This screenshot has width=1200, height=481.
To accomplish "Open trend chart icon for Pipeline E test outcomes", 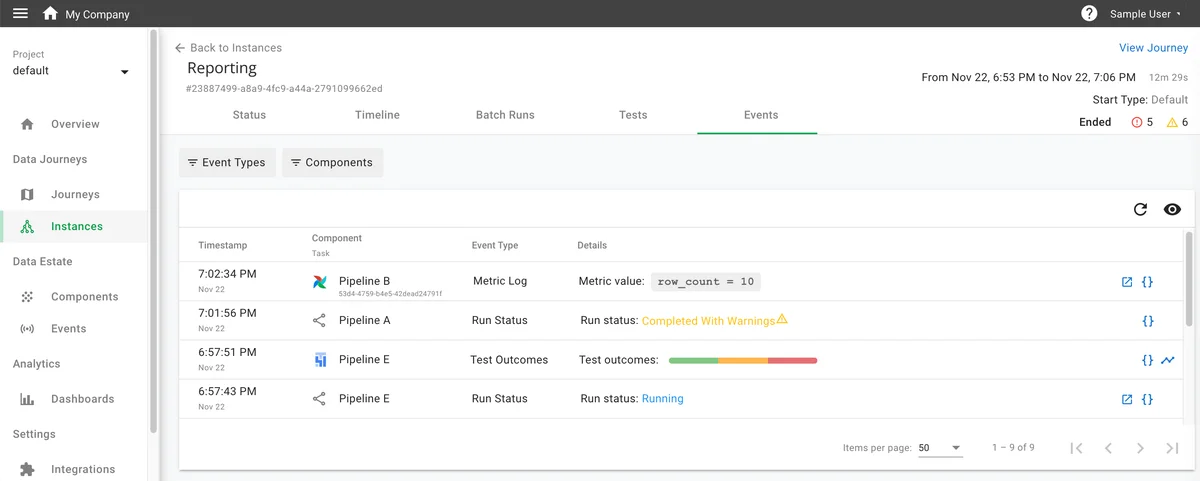I will pos(1168,360).
